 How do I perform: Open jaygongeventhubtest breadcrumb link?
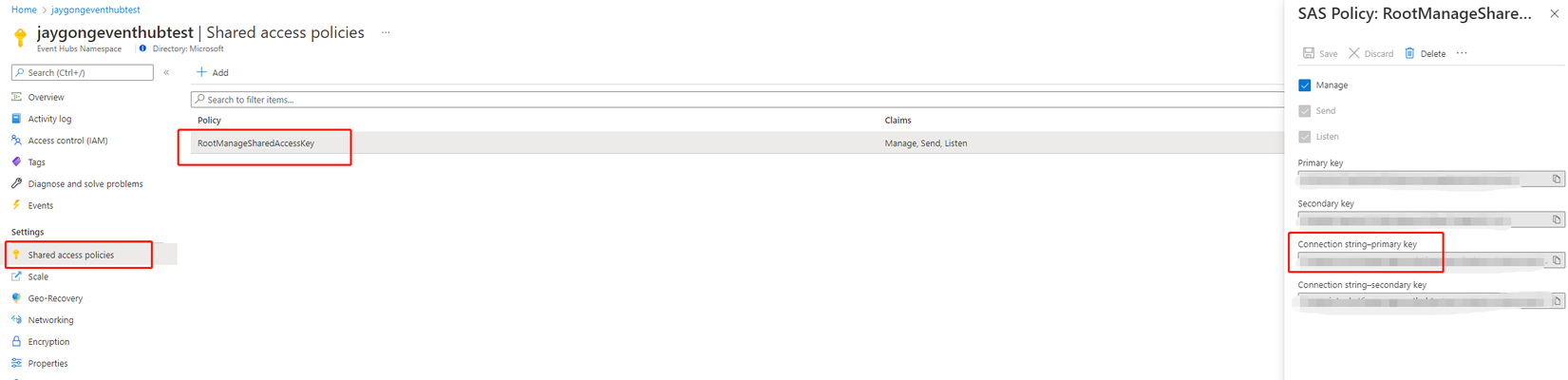[x=96, y=9]
